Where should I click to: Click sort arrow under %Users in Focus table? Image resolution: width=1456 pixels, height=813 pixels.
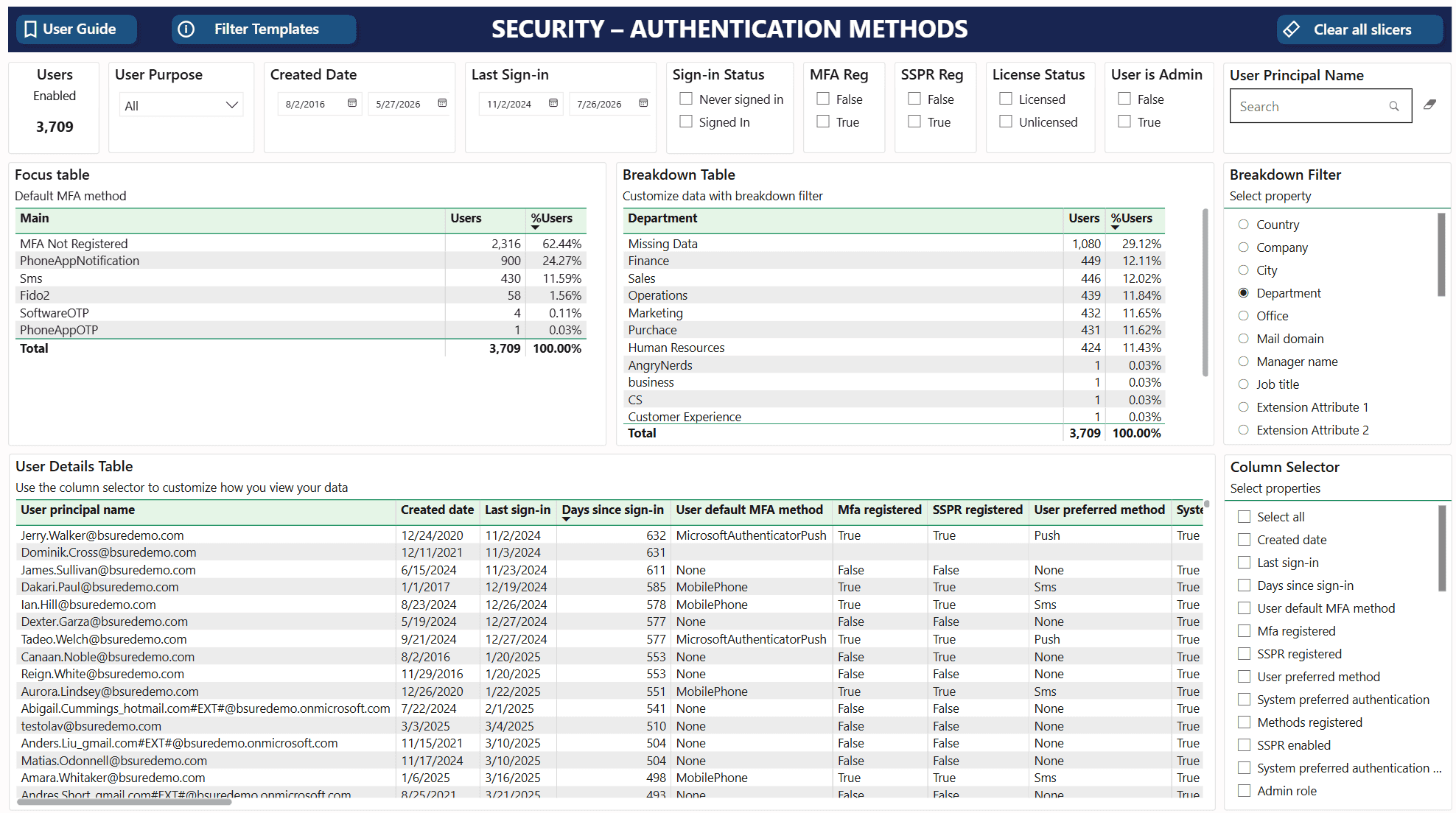tap(535, 228)
